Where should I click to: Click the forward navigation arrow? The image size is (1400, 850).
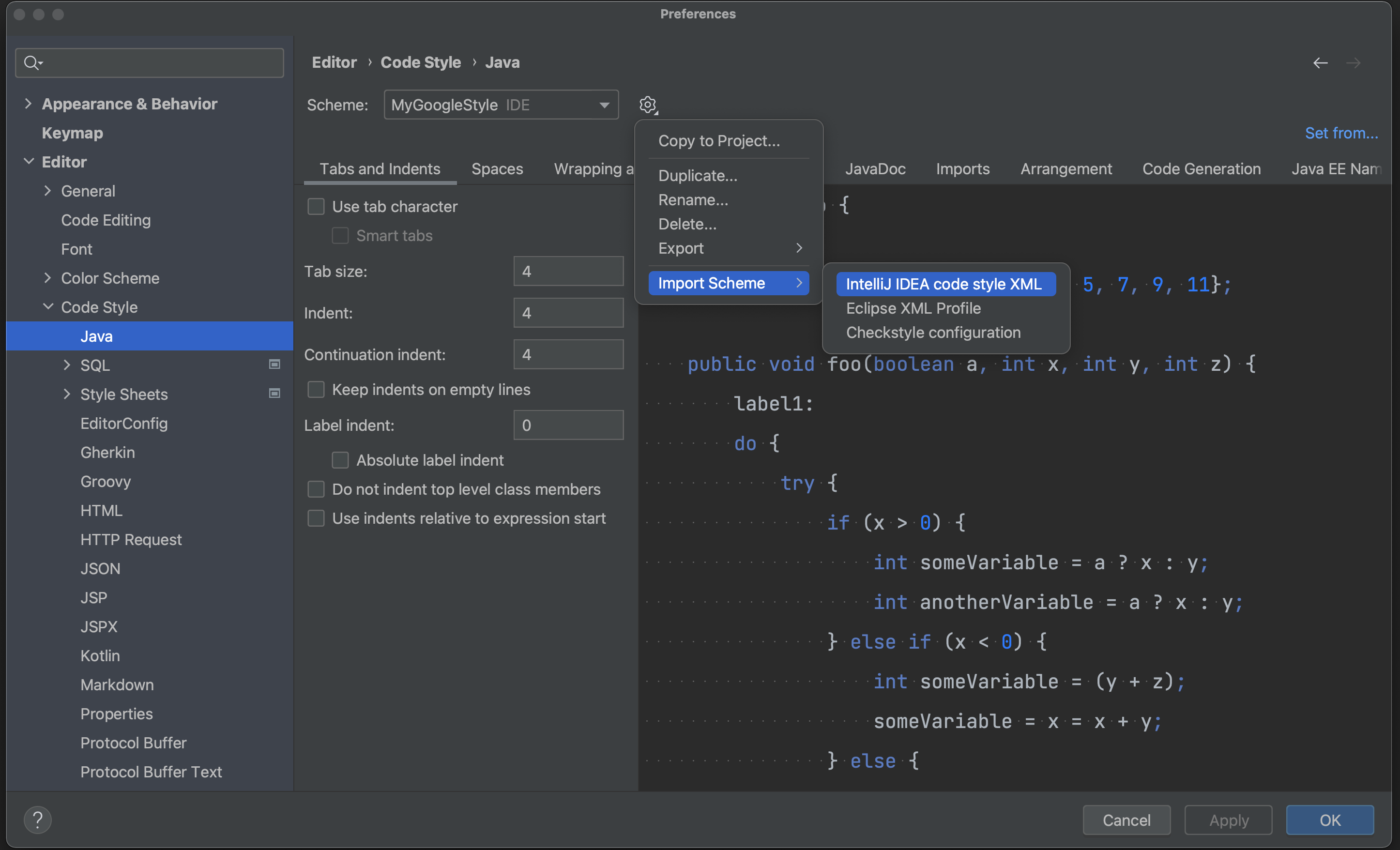(x=1354, y=62)
